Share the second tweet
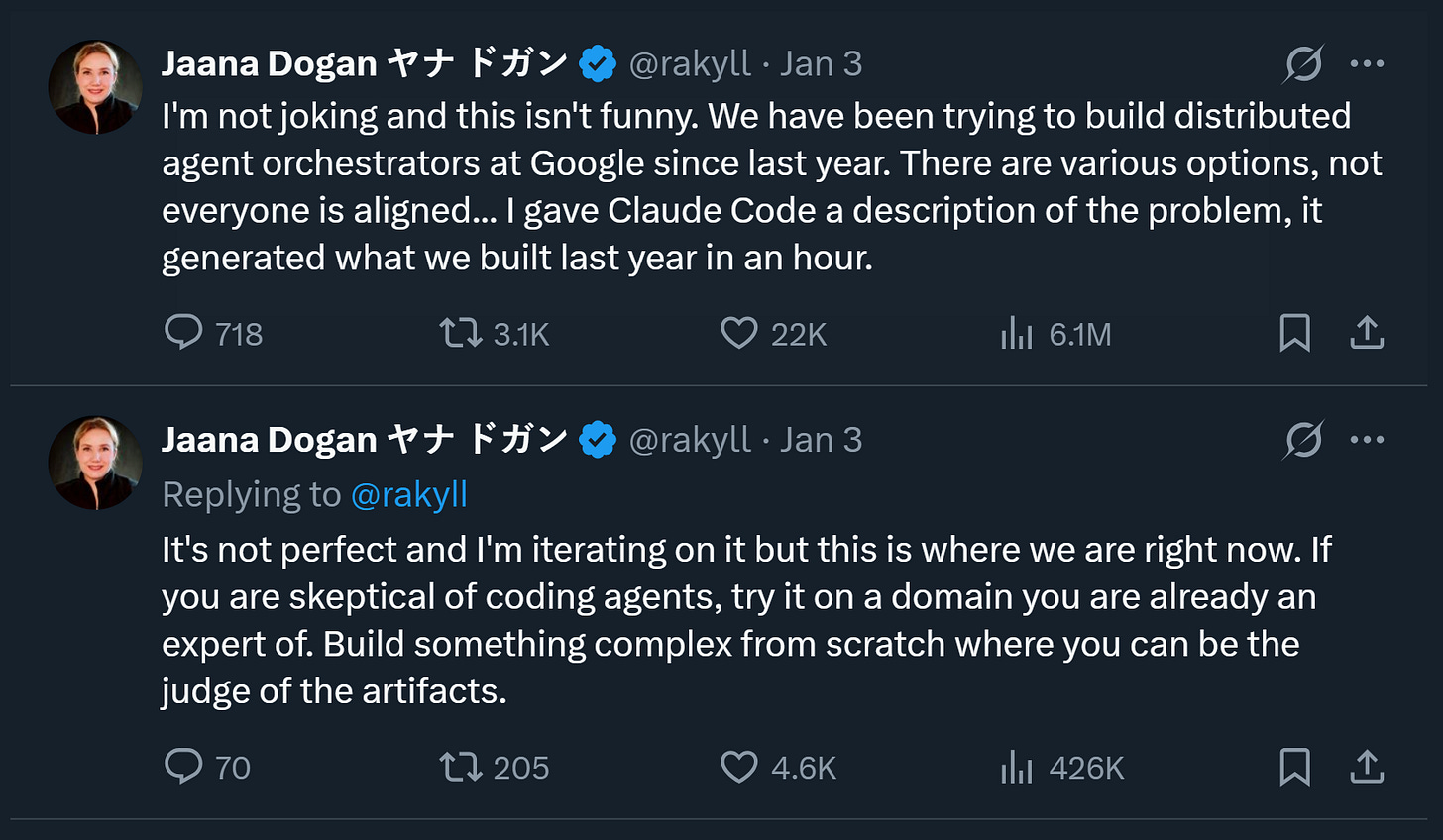Screen dimensions: 1443x840 point(1367,767)
